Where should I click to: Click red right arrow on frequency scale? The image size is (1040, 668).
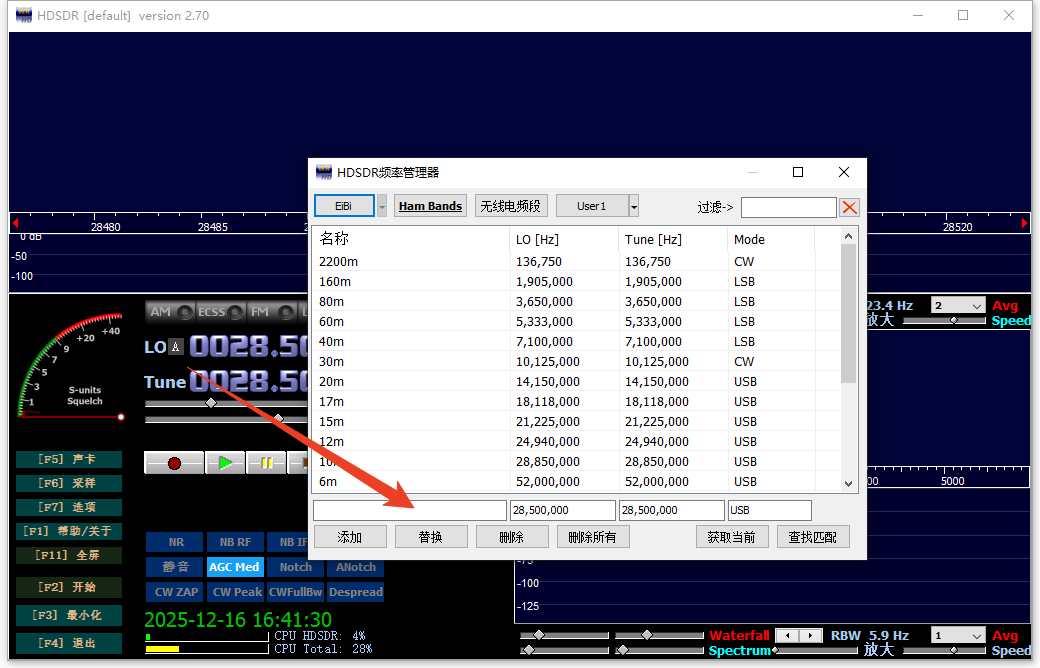[1025, 223]
